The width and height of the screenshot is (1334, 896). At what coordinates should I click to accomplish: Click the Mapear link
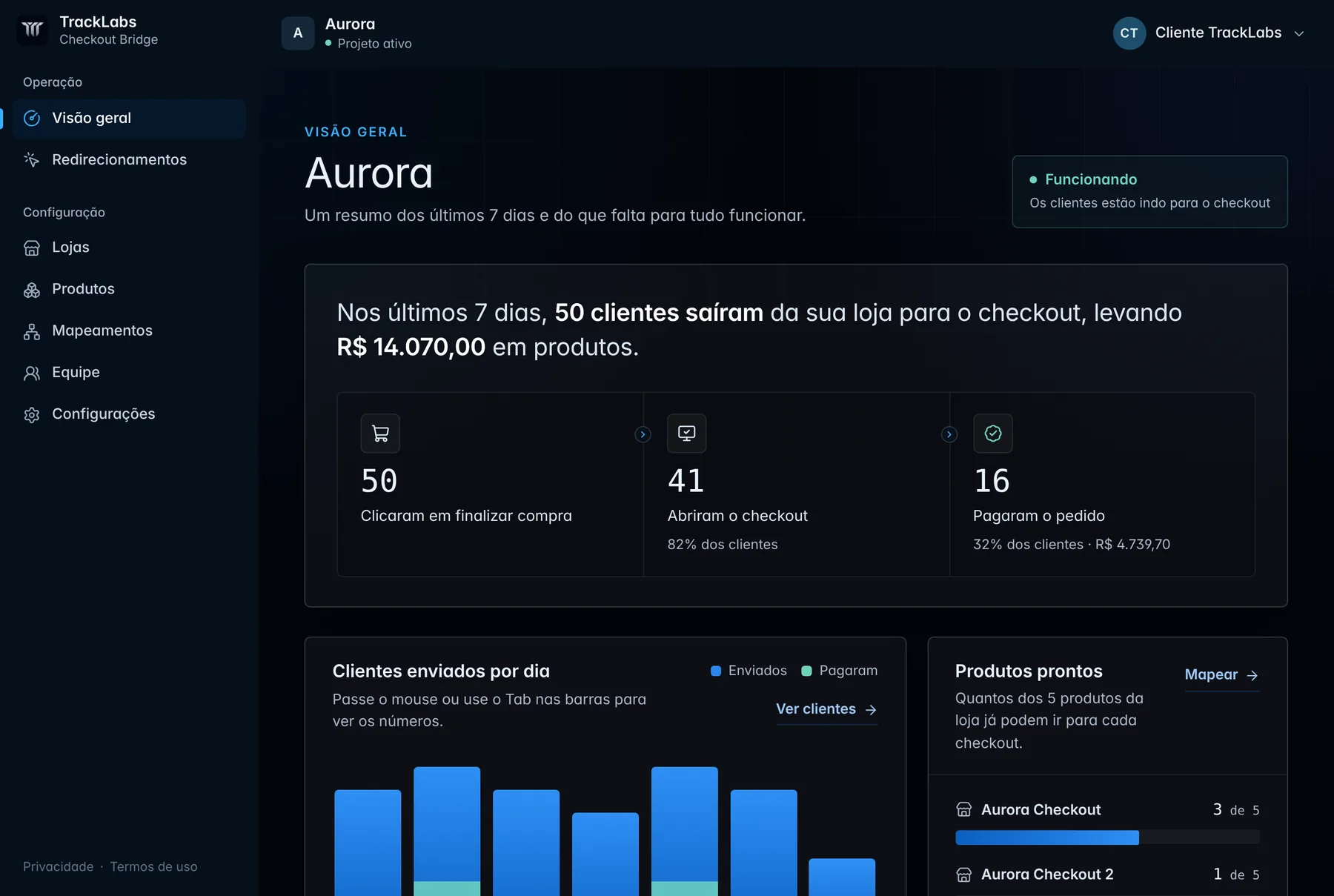pos(1221,674)
